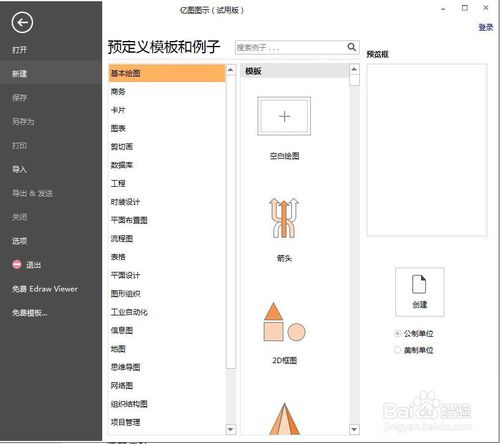This screenshot has width=500, height=444.
Task: Click the template list scroll-down arrow
Action: pos(354,429)
